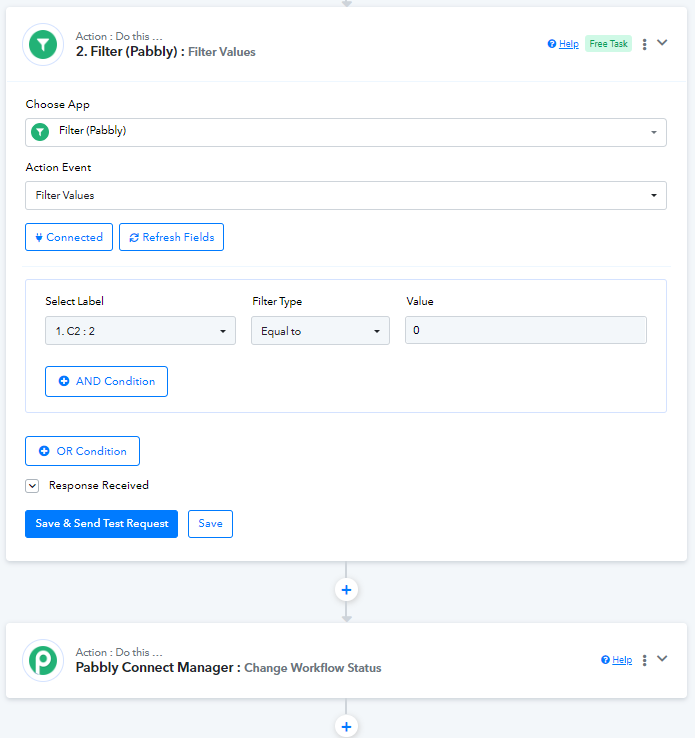
Task: Open the Action Event dropdown
Action: 346,195
